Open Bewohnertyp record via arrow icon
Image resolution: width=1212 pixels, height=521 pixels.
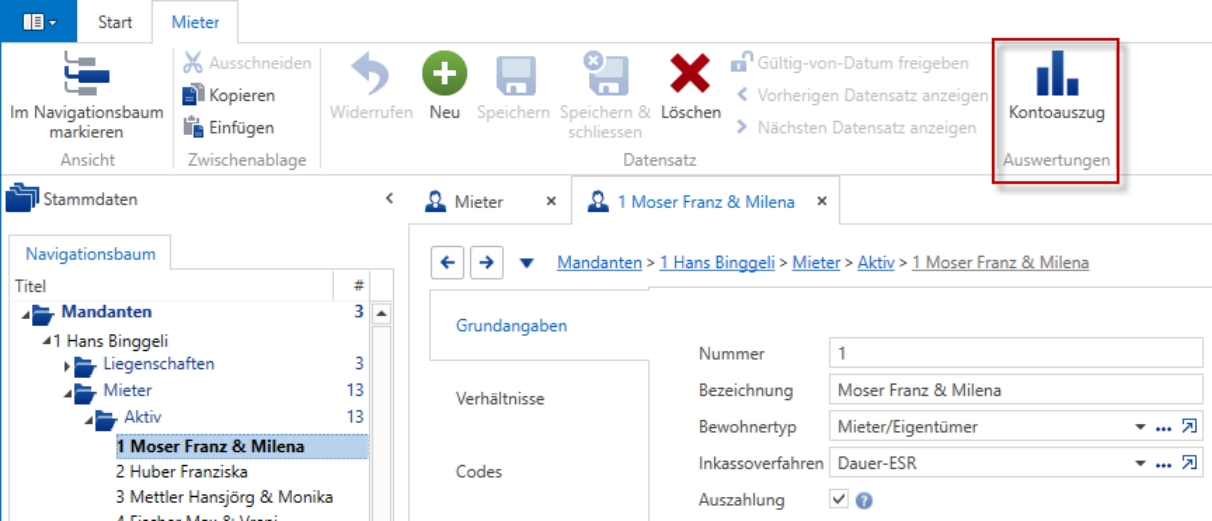(x=1189, y=427)
